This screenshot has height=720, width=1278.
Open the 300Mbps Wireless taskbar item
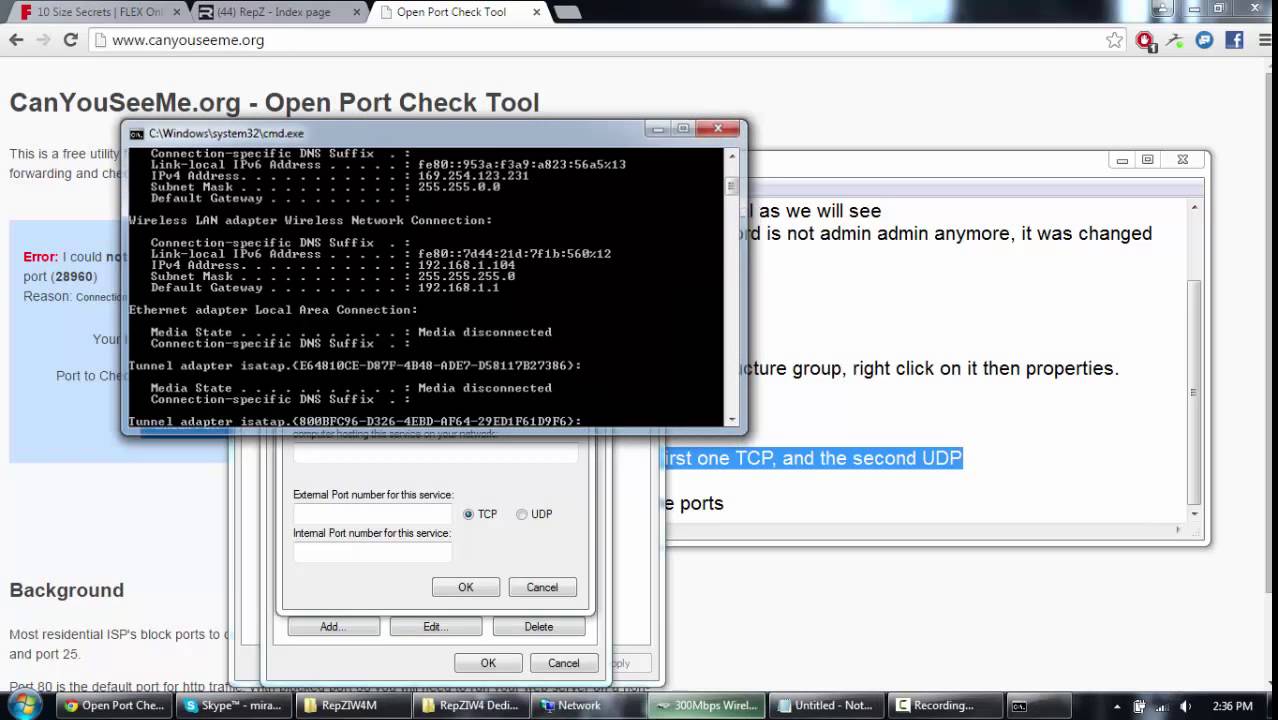coord(708,705)
